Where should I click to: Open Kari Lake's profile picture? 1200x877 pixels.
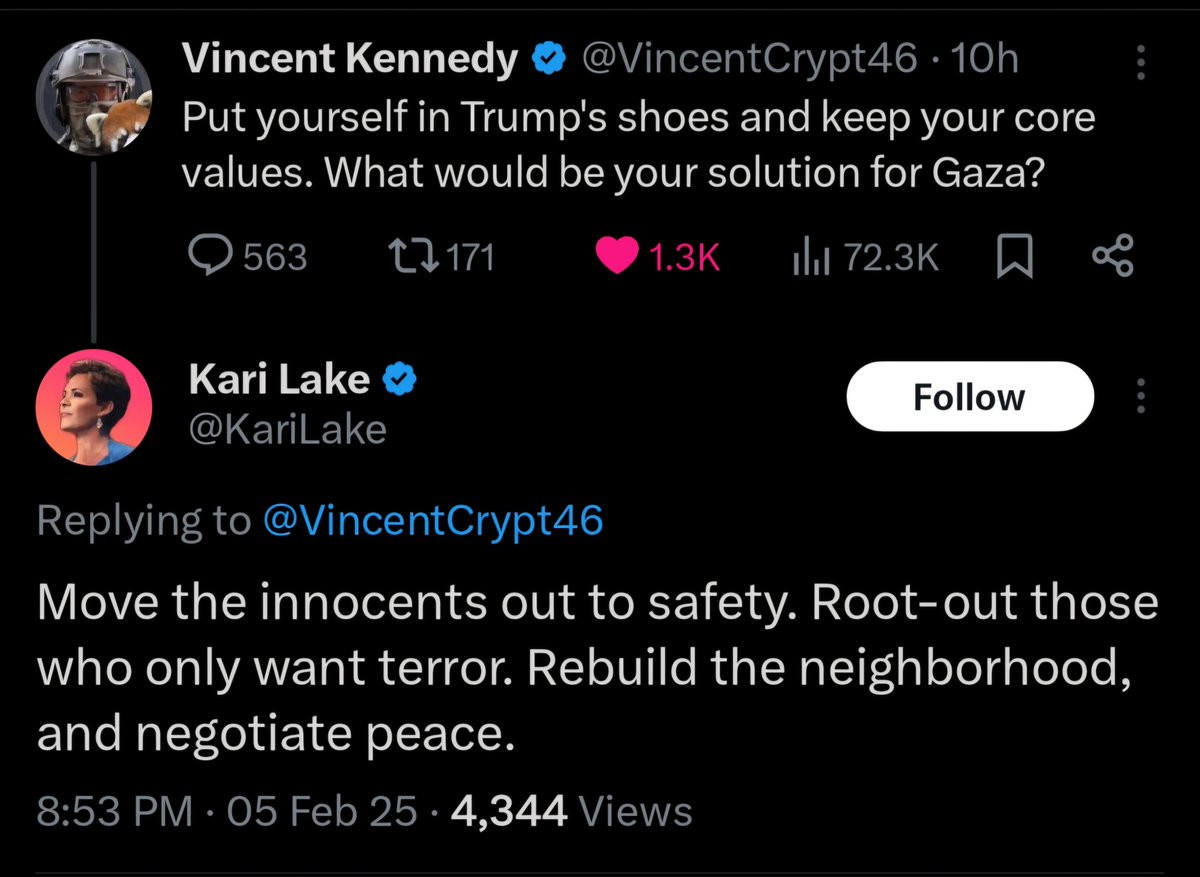94,408
